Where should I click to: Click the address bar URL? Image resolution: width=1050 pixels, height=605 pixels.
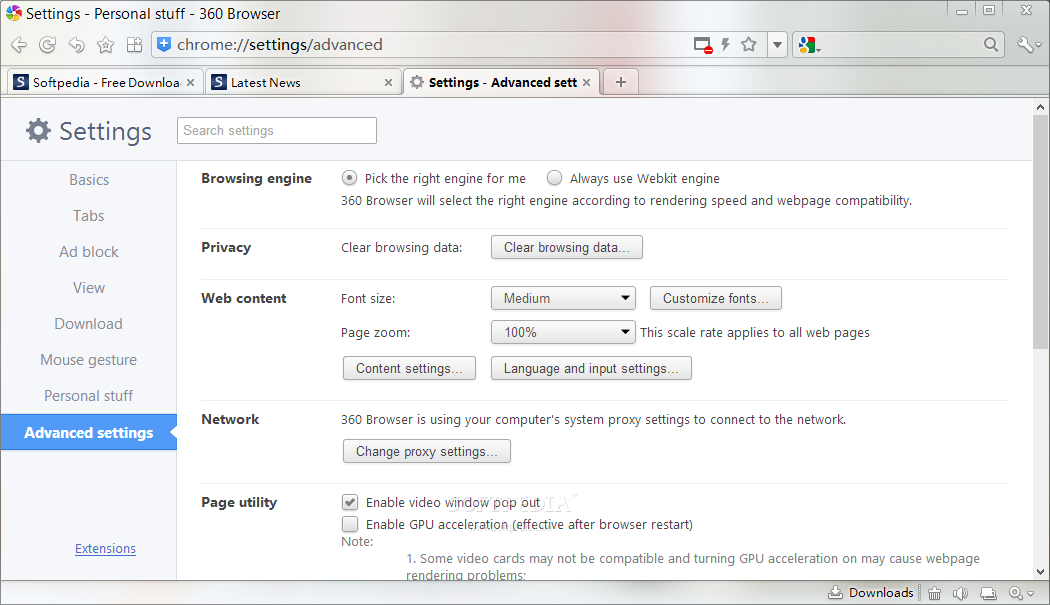click(280, 45)
